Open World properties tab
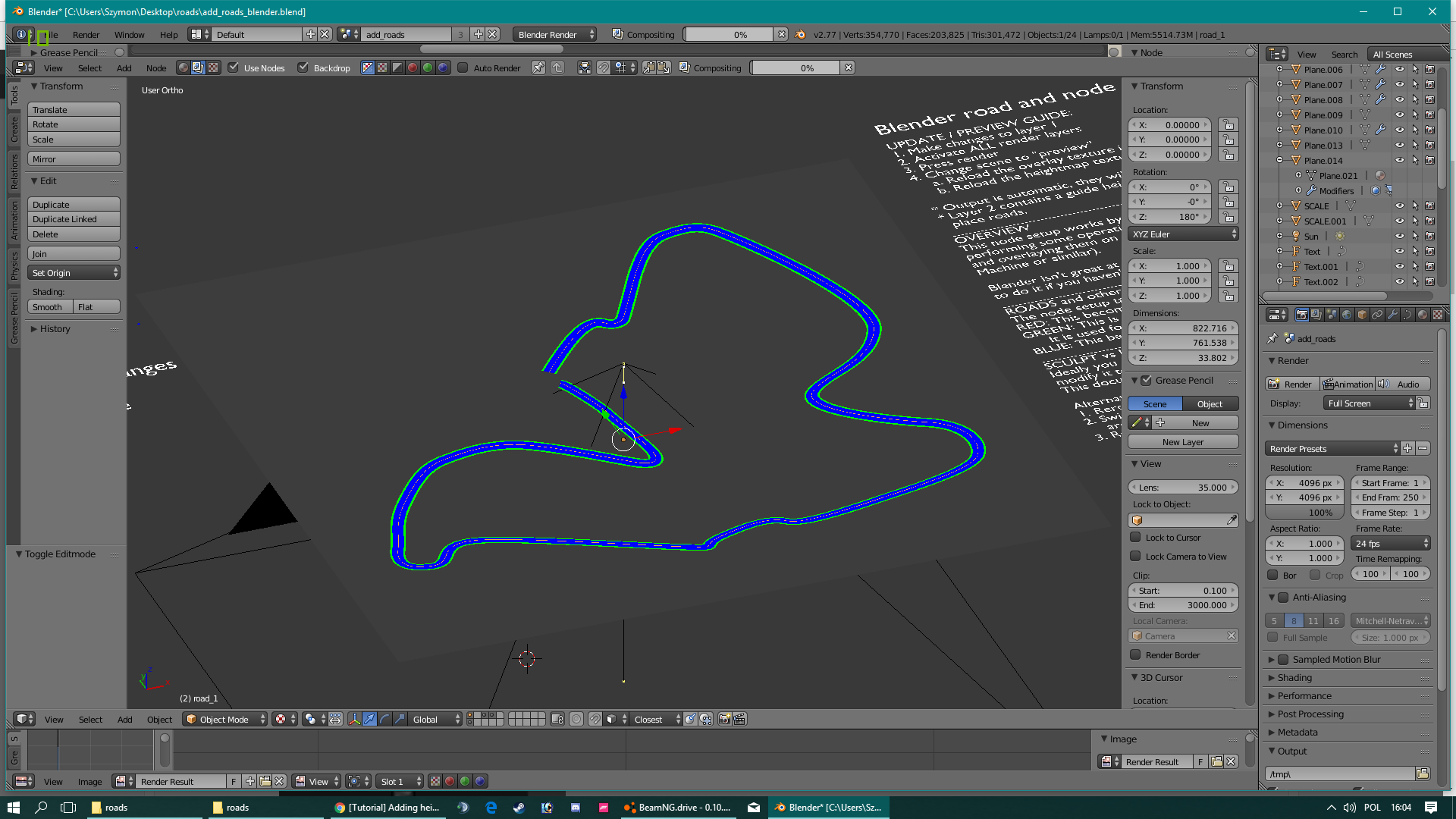Viewport: 1456px width, 819px height. (1347, 315)
